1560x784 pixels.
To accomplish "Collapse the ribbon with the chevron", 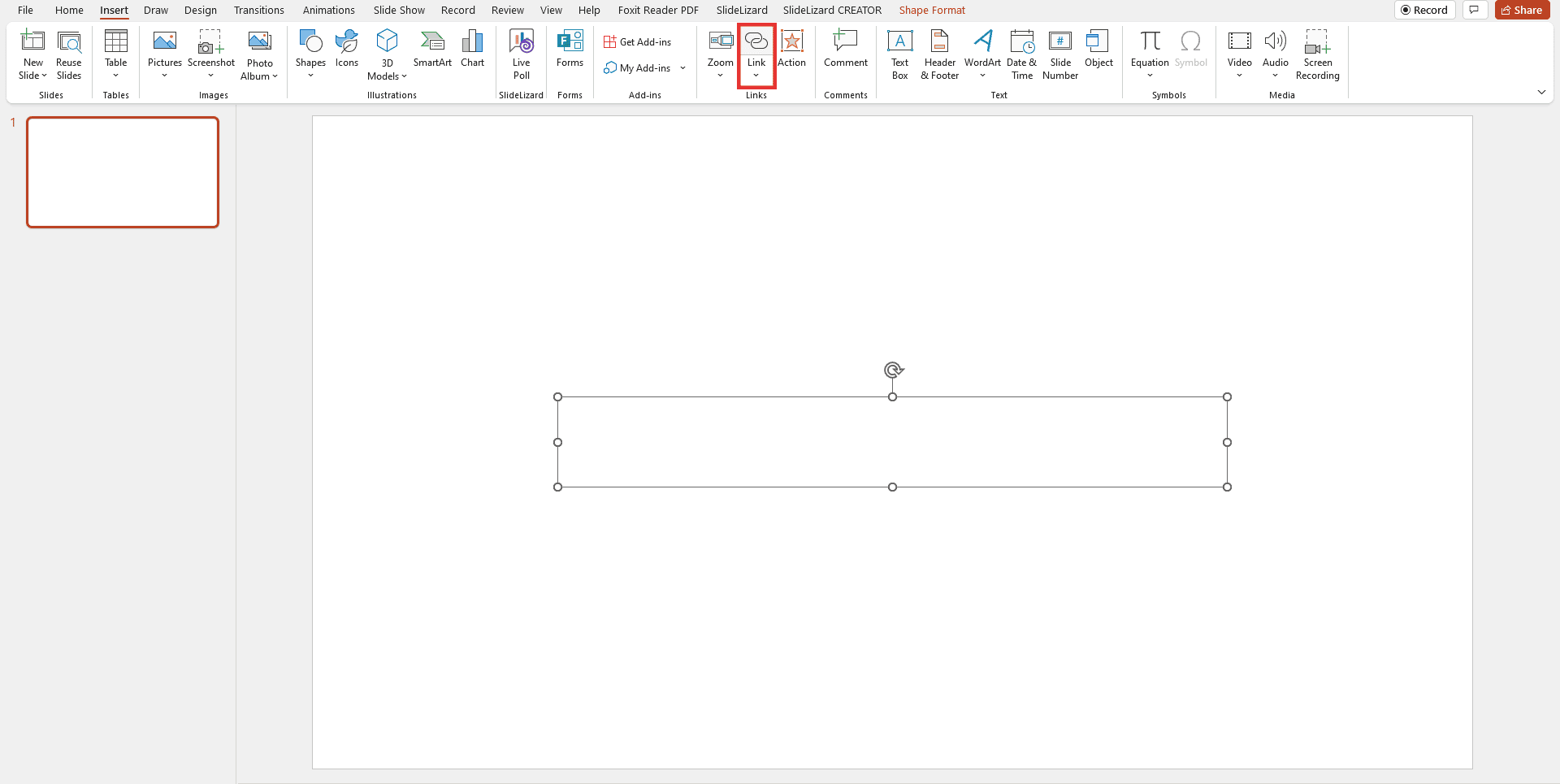I will (x=1541, y=93).
